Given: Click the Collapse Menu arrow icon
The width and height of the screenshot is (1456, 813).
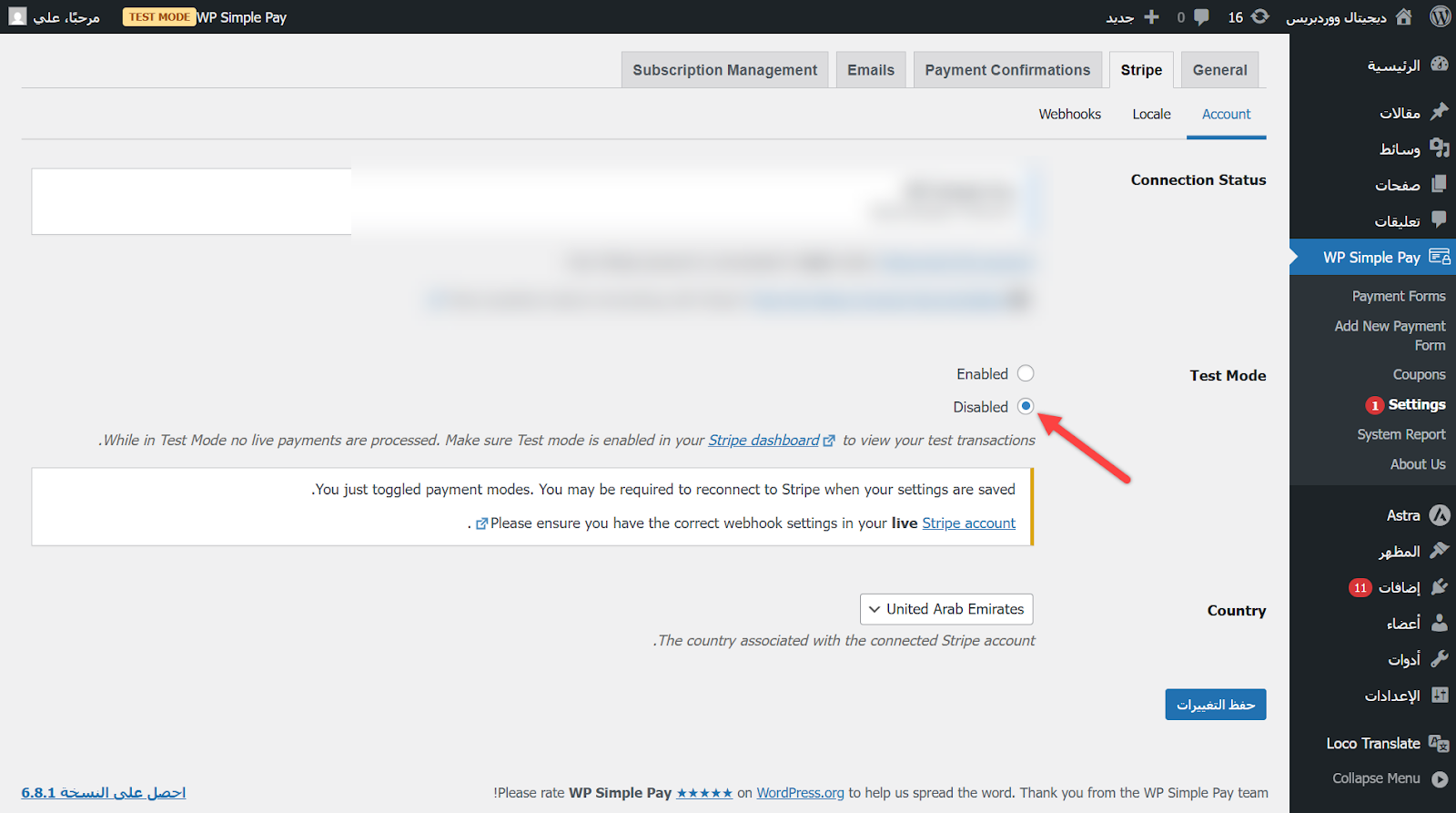Looking at the screenshot, I should pos(1440,779).
